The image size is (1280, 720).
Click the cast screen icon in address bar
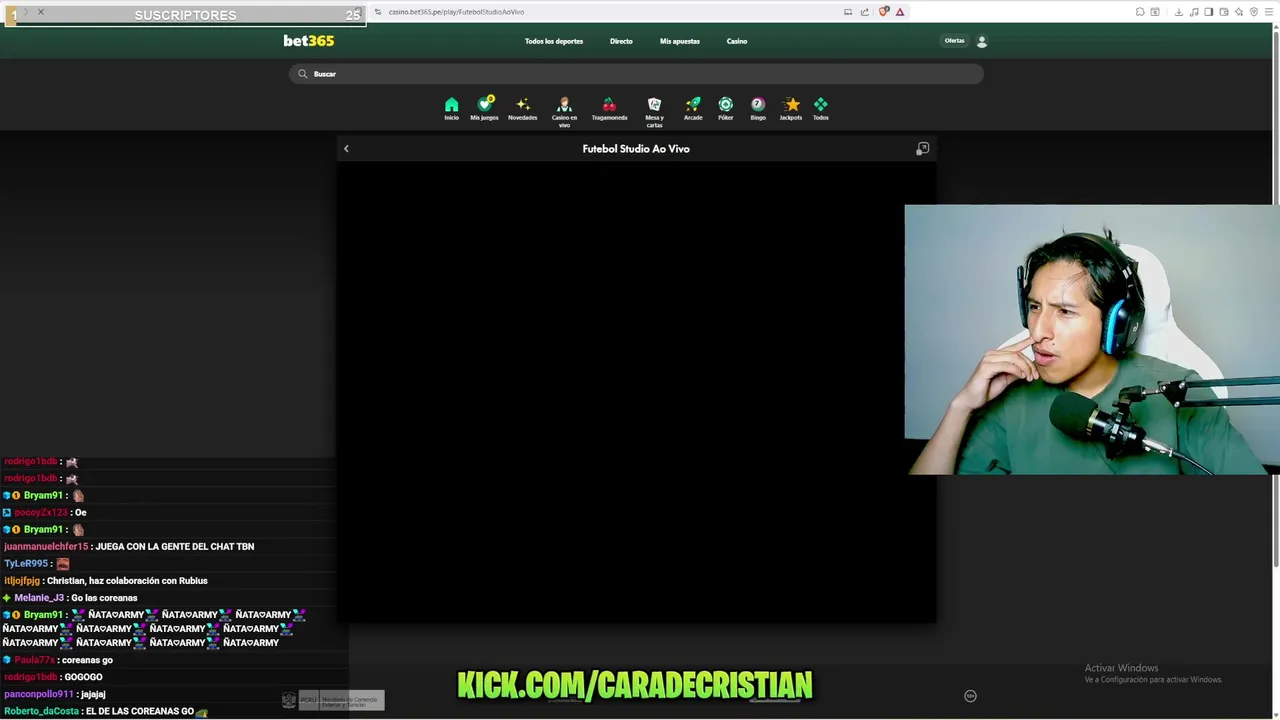click(x=848, y=12)
